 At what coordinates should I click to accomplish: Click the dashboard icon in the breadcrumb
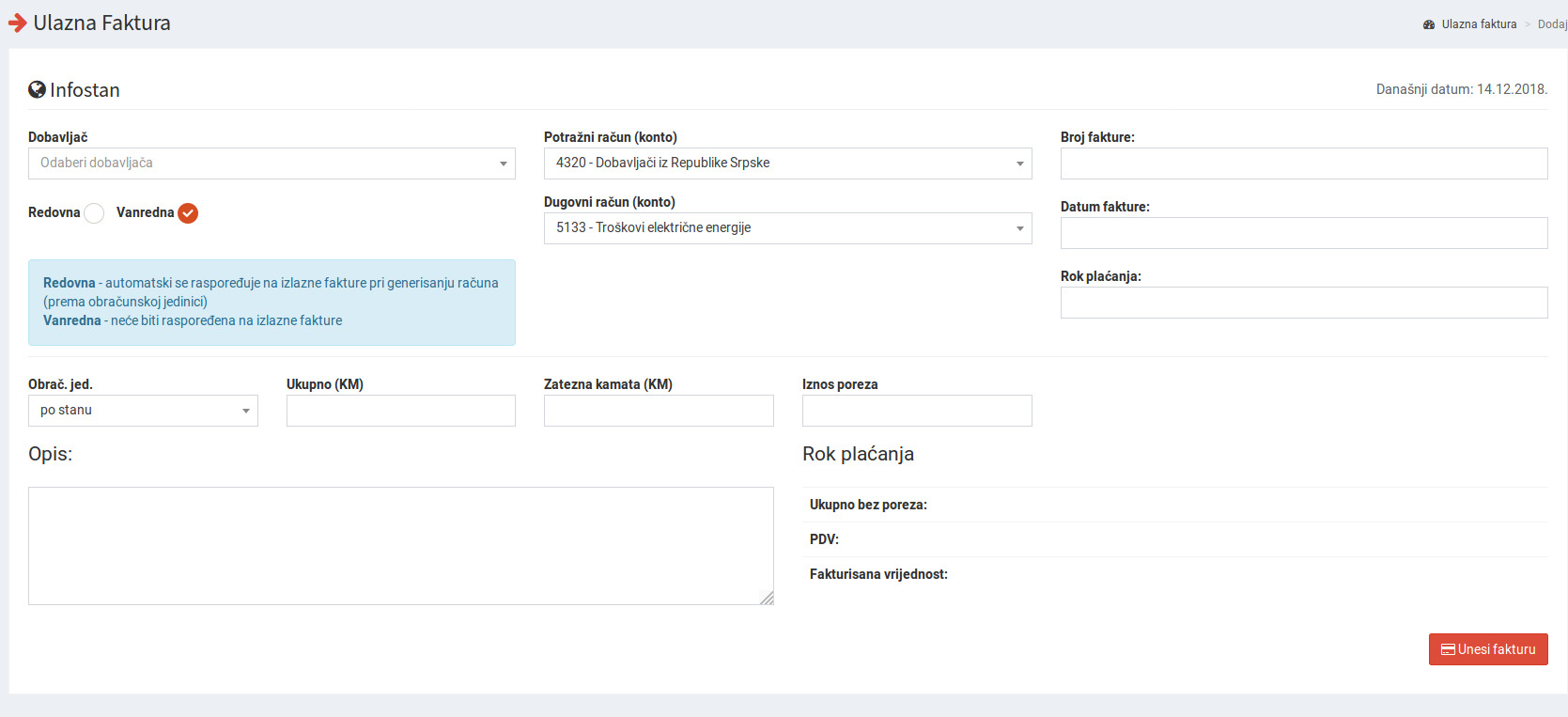pos(1429,24)
